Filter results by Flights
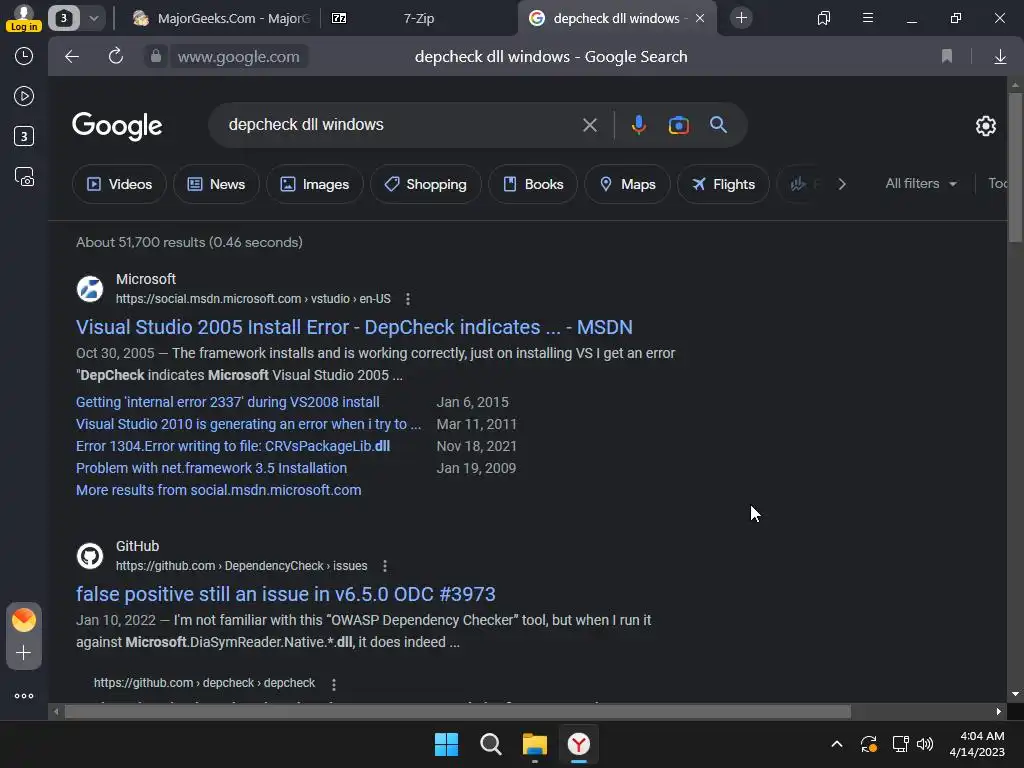The height and width of the screenshot is (768, 1024). point(723,185)
